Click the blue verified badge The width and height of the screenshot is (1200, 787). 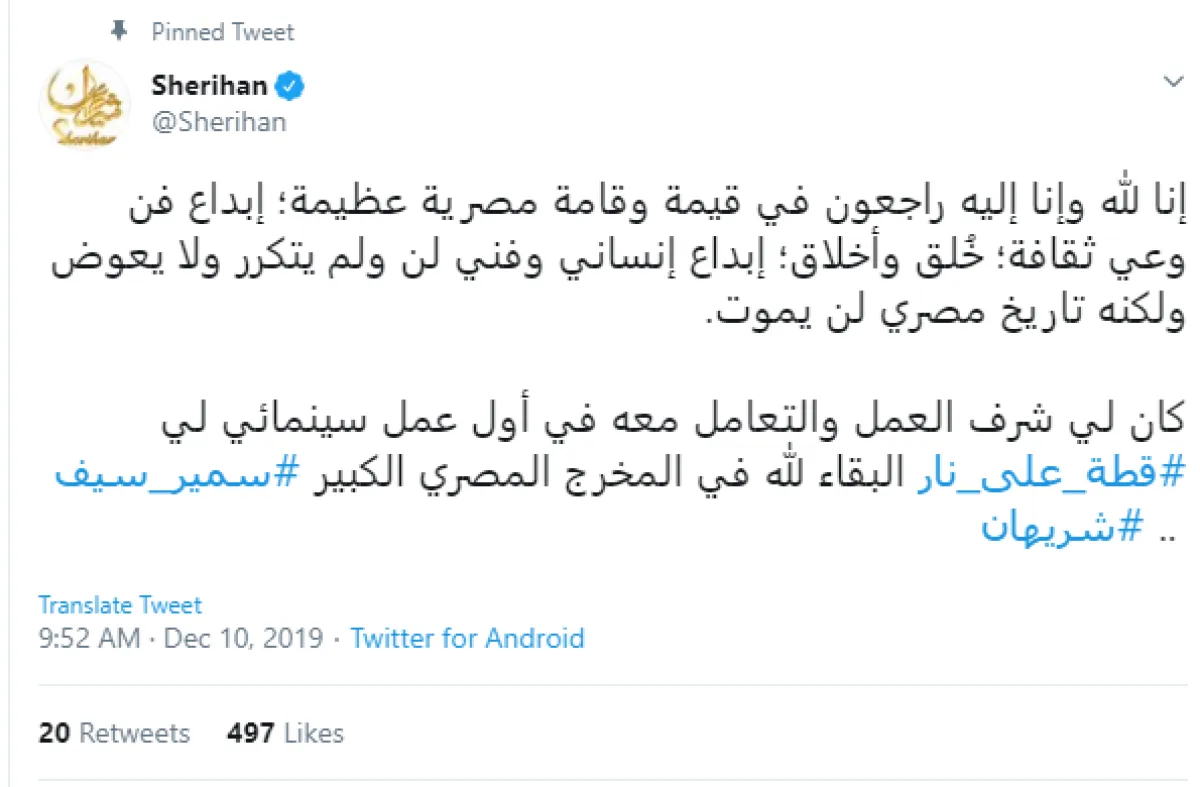(x=290, y=87)
